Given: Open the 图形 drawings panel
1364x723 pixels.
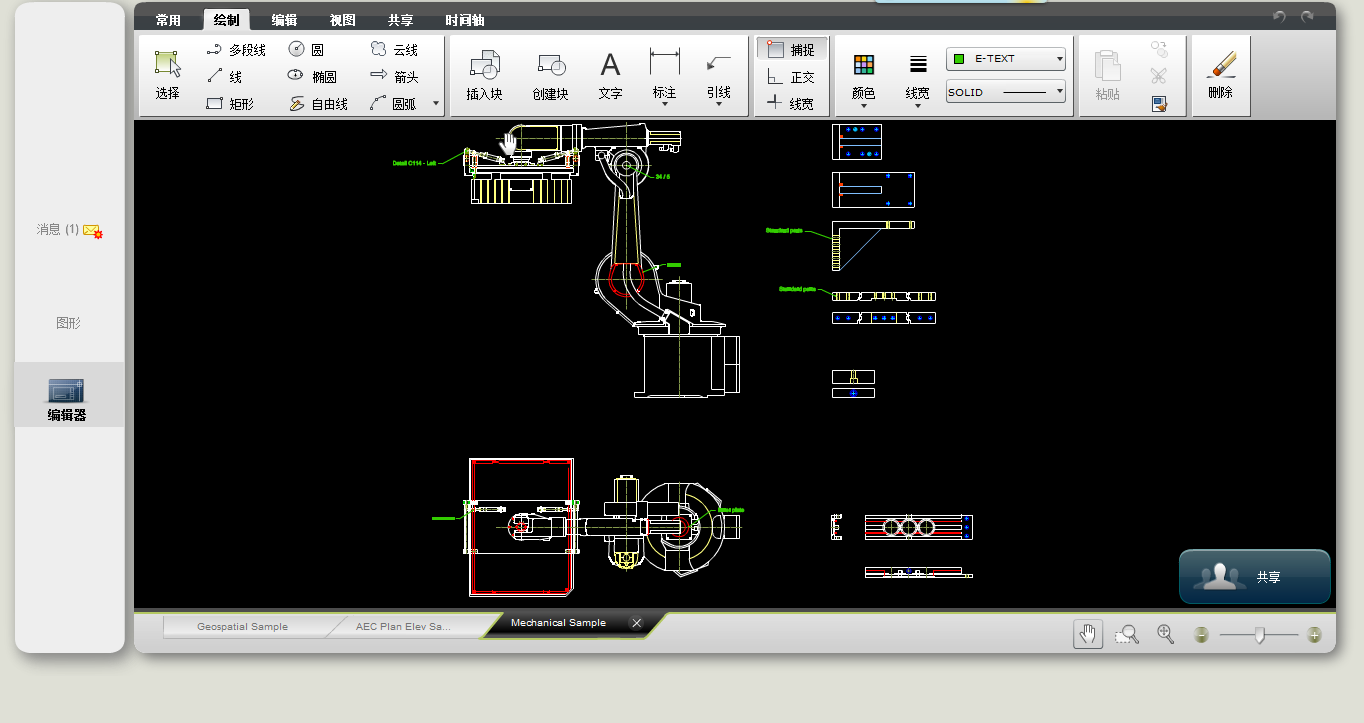Looking at the screenshot, I should pyautogui.click(x=68, y=323).
